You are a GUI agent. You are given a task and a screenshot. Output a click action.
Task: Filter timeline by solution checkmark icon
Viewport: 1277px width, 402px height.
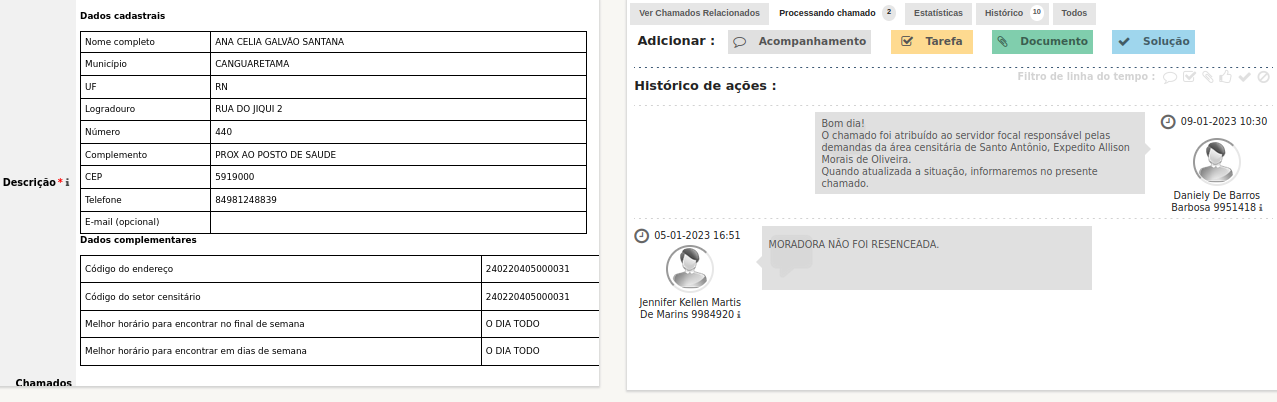click(1245, 77)
